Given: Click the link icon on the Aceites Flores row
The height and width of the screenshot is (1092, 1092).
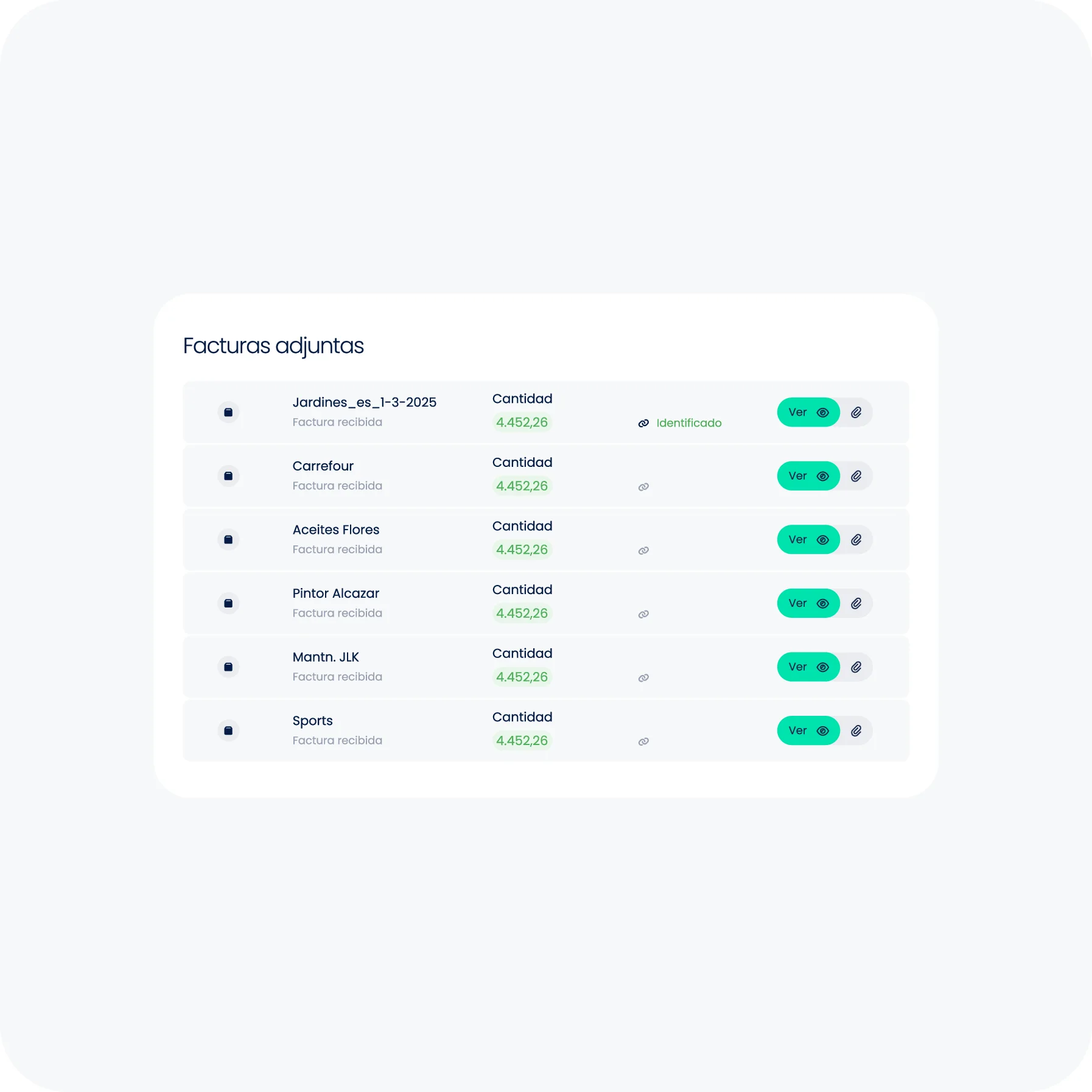Looking at the screenshot, I should [x=643, y=550].
